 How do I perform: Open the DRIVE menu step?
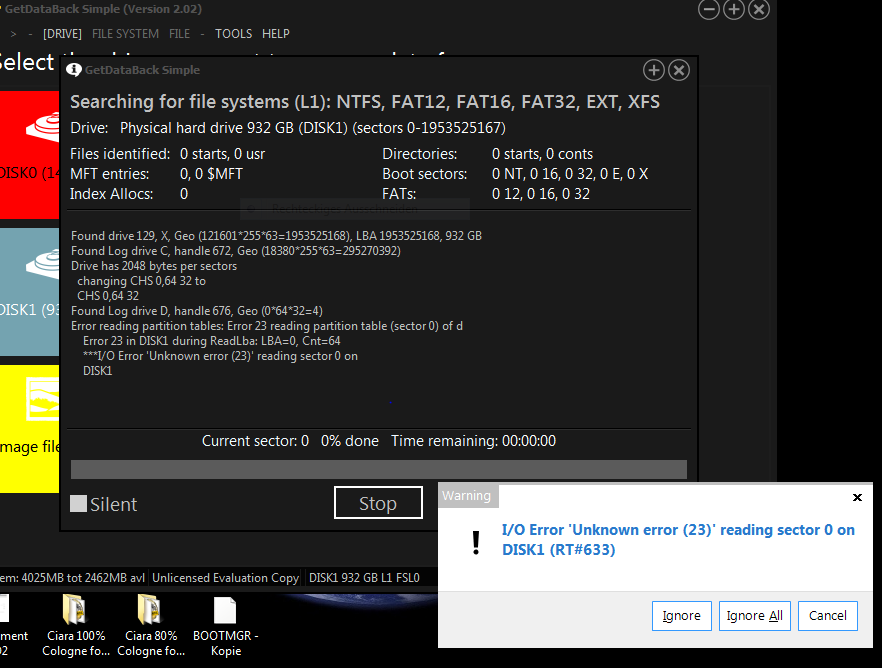click(x=62, y=34)
